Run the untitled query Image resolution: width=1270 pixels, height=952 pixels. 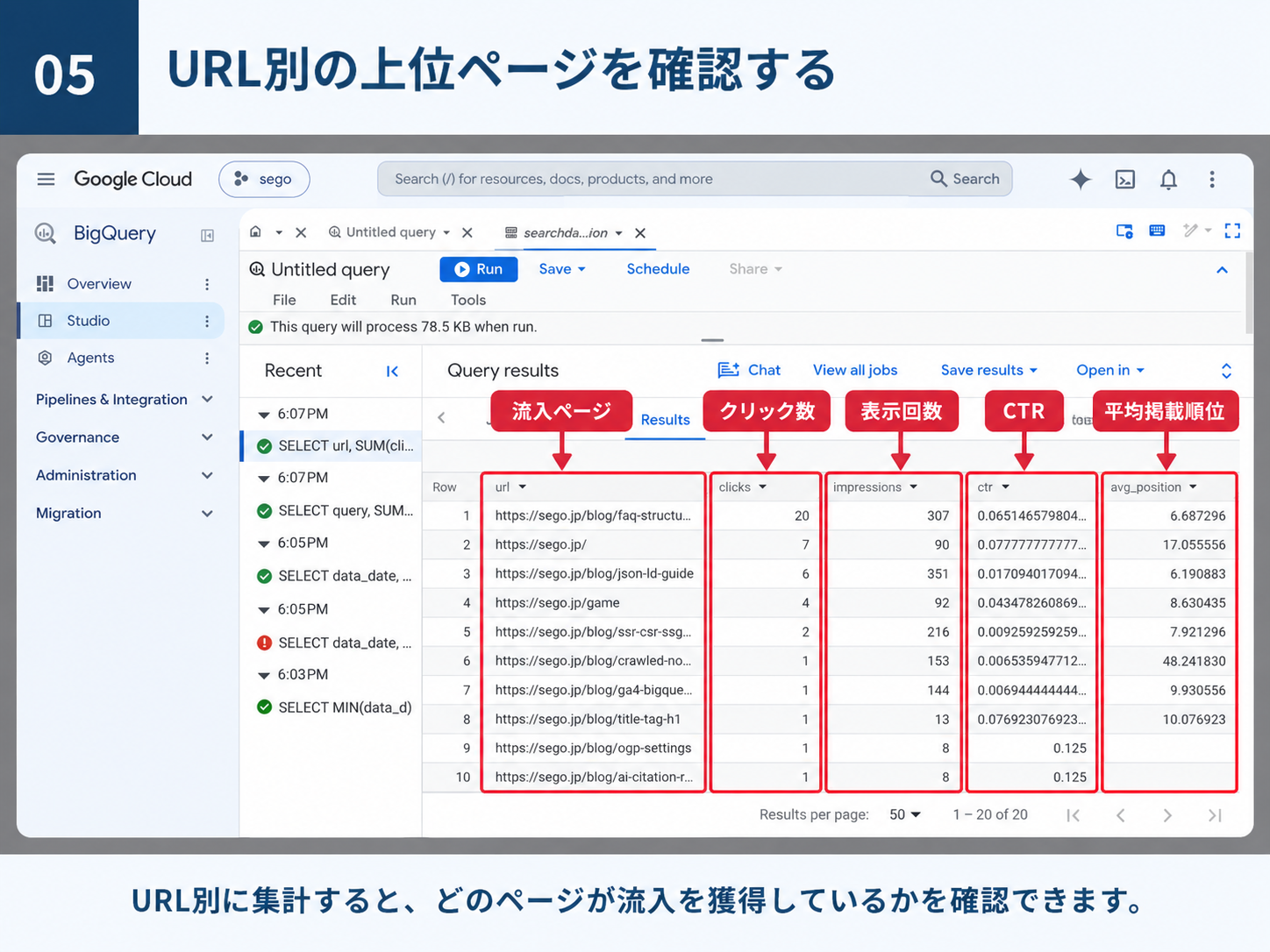(479, 269)
